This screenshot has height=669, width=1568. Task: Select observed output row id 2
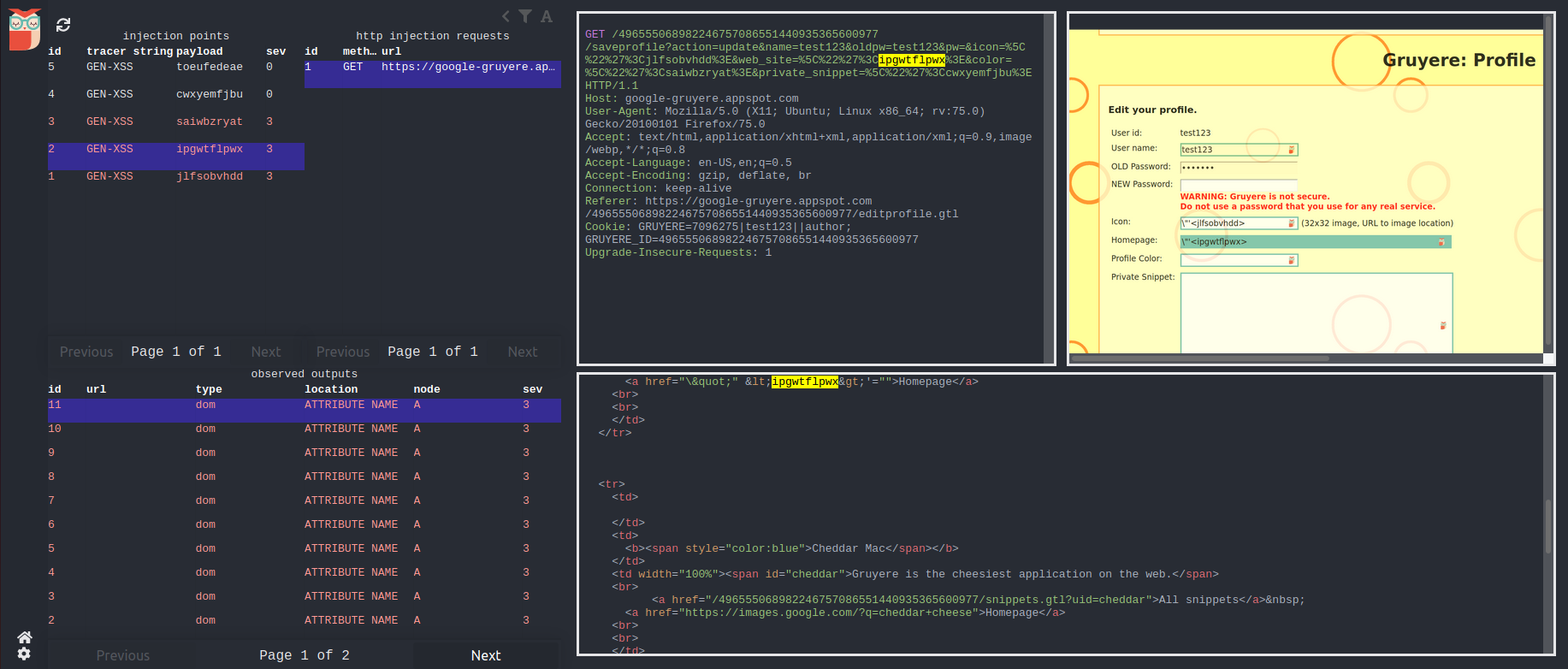tap(305, 626)
